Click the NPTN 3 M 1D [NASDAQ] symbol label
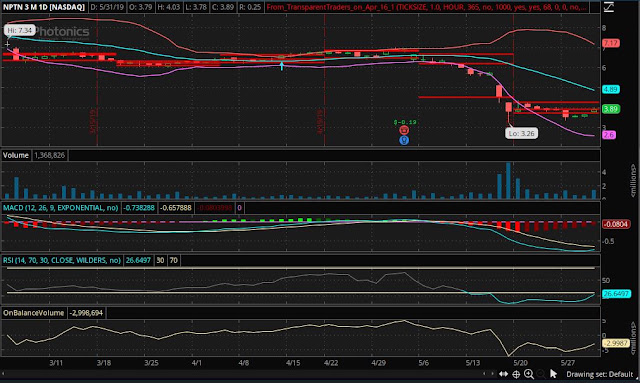The height and width of the screenshot is (383, 640). tap(44, 7)
